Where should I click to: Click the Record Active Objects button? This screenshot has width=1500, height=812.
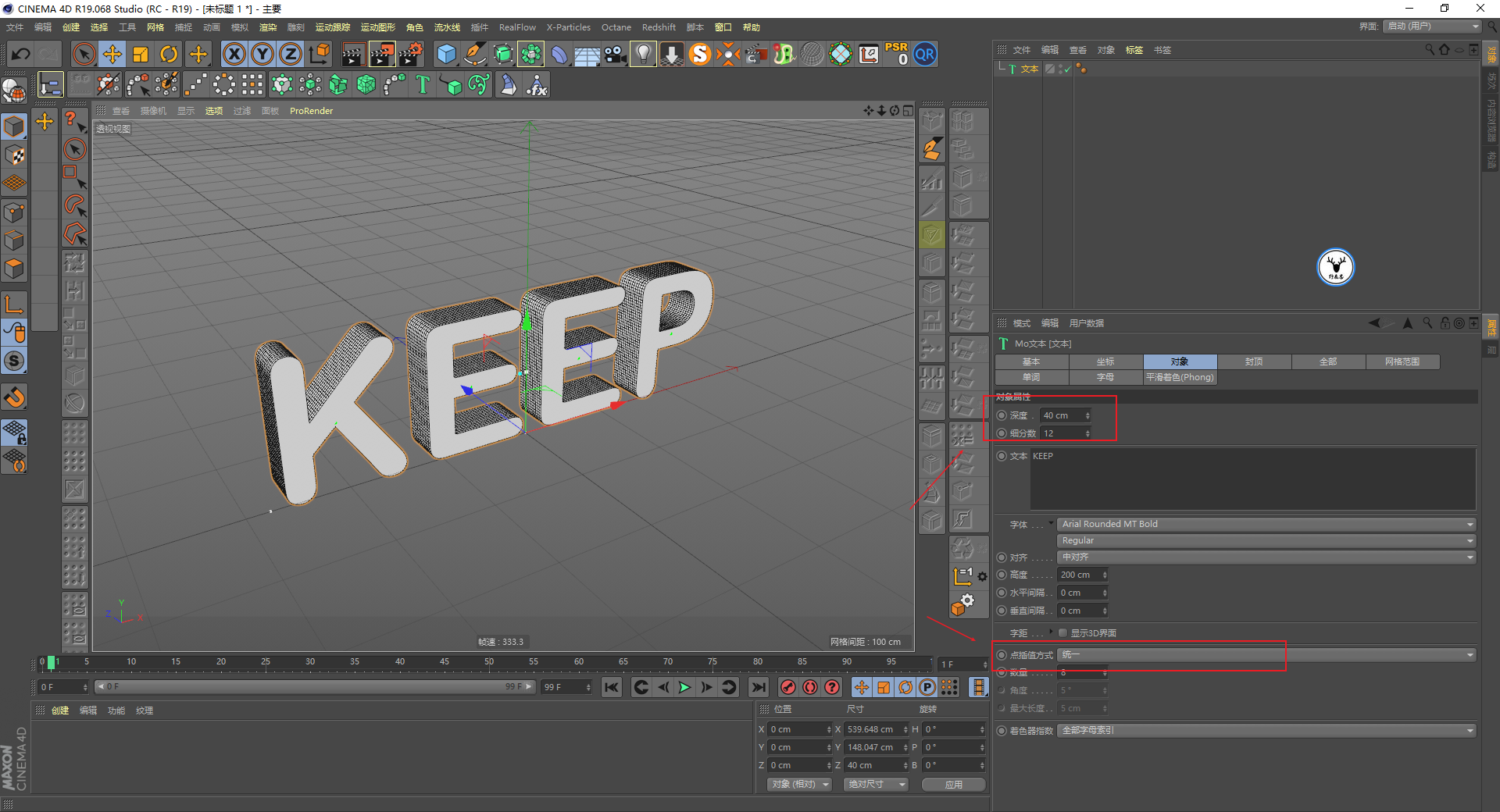coord(788,687)
